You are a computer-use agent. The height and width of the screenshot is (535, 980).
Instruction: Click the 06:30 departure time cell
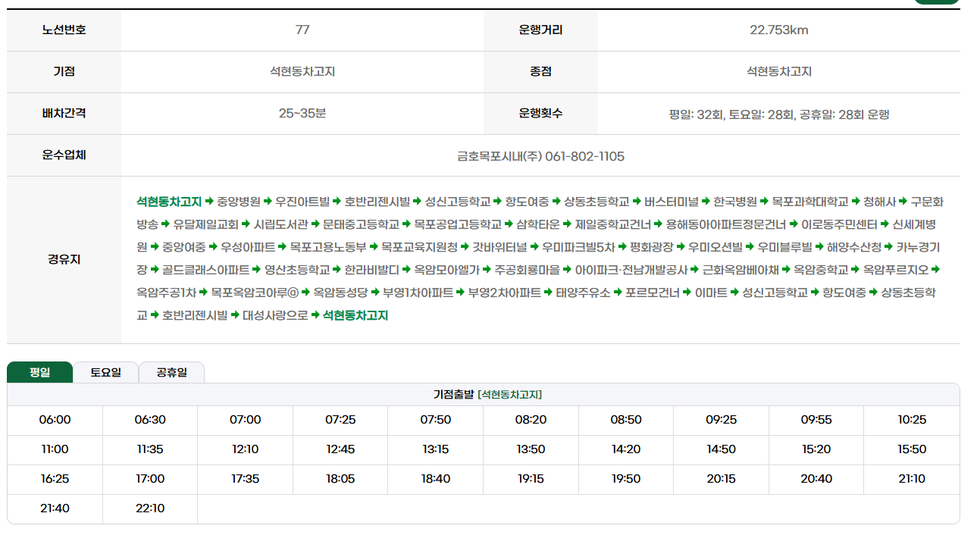[150, 420]
